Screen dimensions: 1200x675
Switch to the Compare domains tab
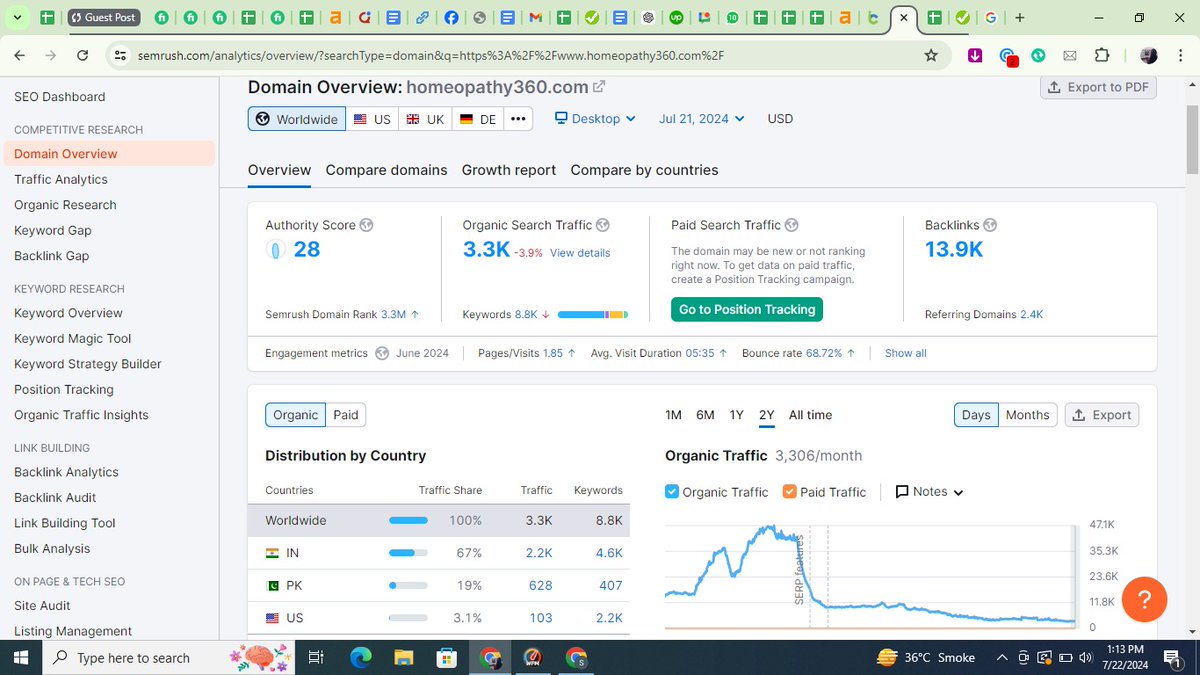point(386,170)
